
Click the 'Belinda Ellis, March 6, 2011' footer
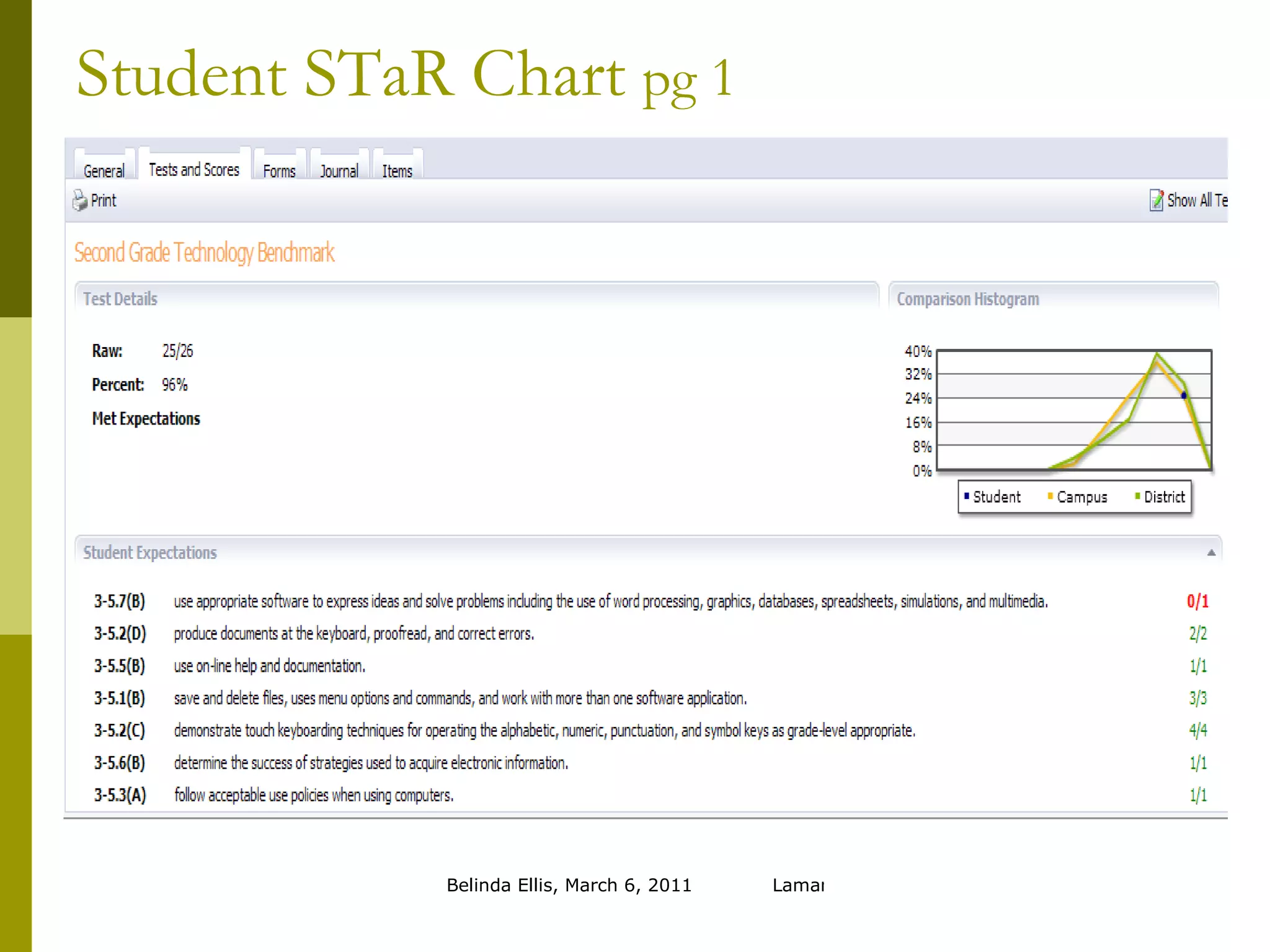click(x=569, y=885)
